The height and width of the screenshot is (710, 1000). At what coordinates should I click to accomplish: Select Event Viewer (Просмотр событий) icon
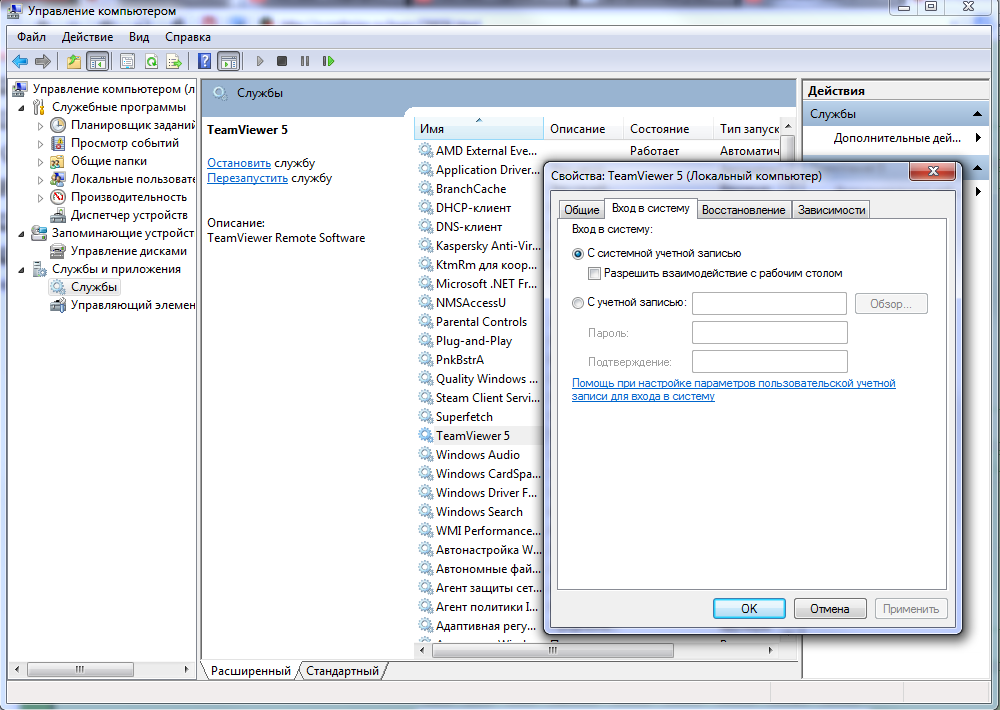tap(58, 143)
